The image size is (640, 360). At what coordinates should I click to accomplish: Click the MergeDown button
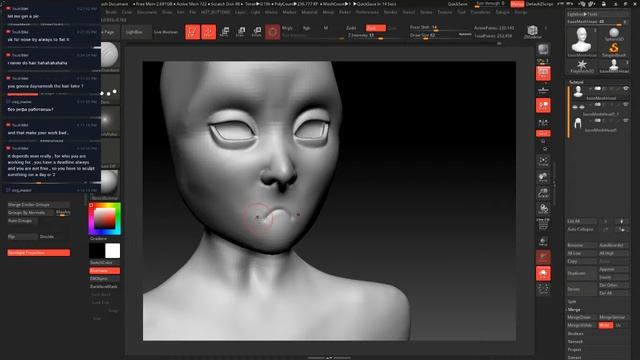(x=582, y=317)
